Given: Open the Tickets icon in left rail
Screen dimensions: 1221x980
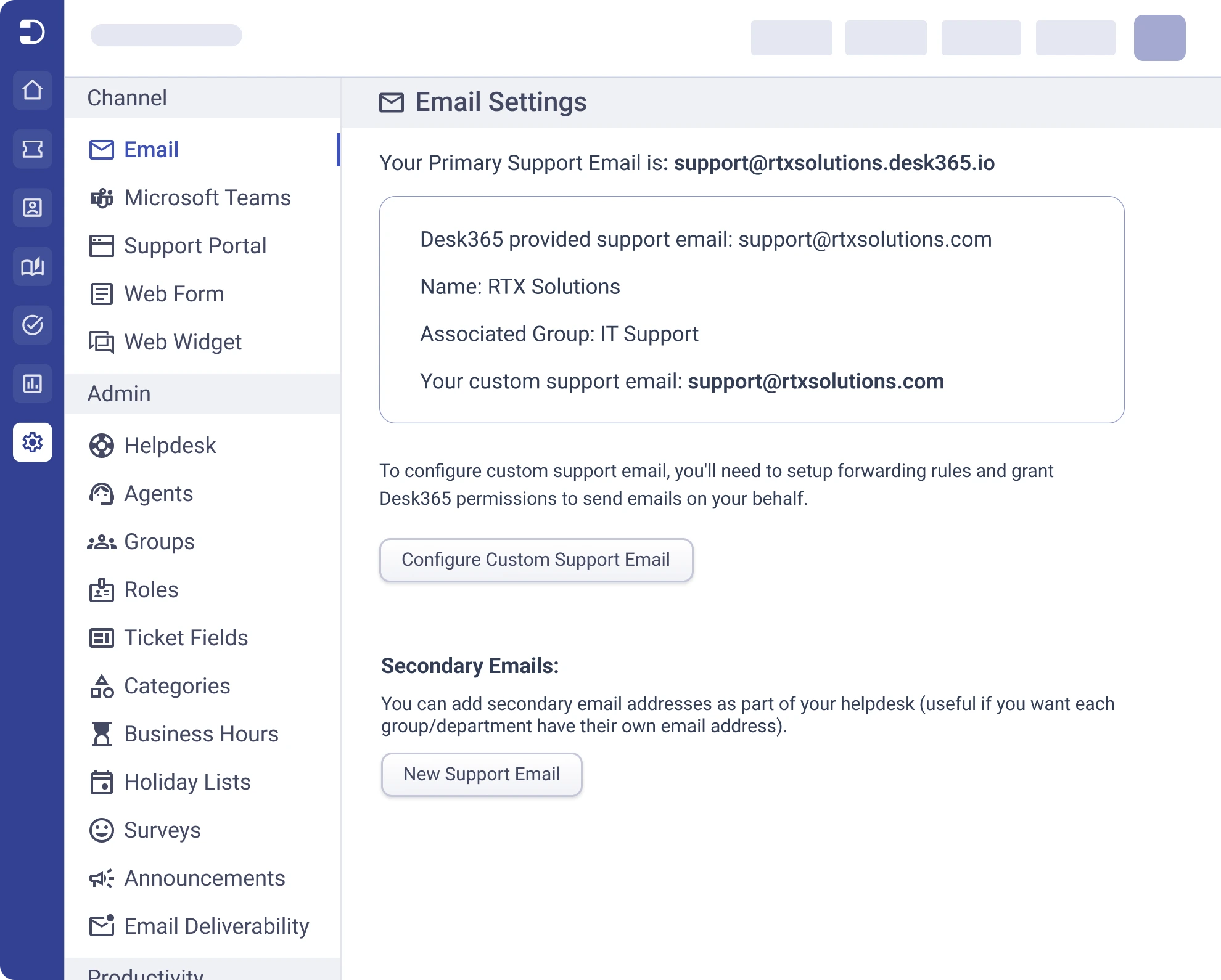Looking at the screenshot, I should (x=32, y=149).
